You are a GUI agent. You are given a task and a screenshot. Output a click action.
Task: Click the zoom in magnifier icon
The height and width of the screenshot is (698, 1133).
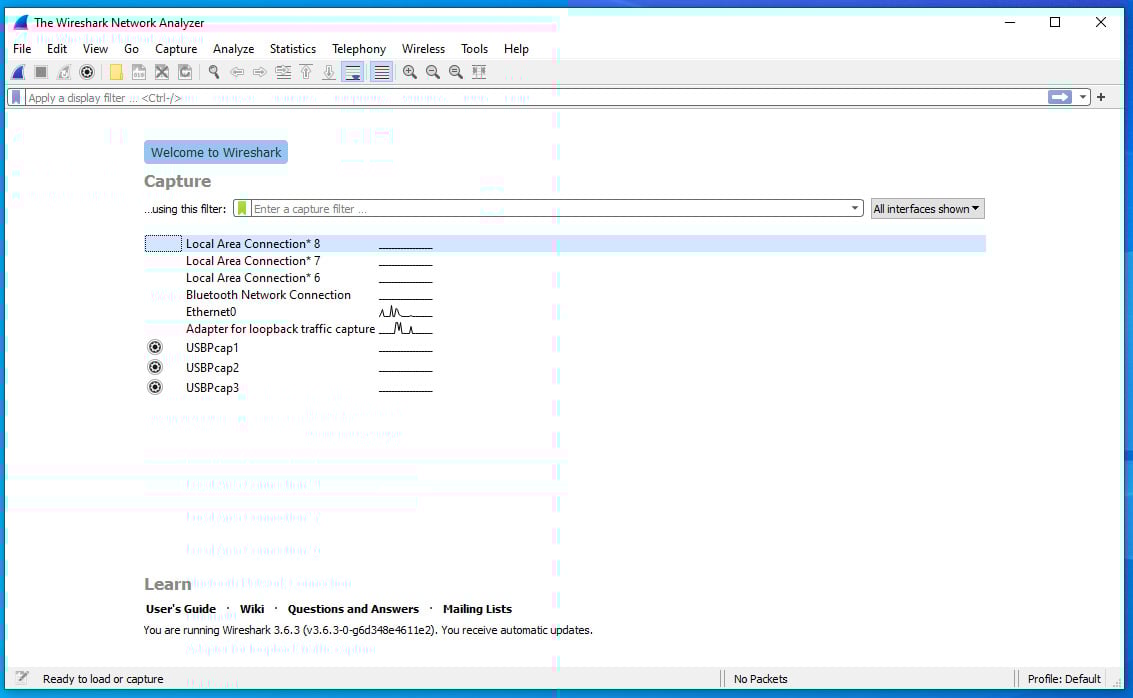pyautogui.click(x=410, y=72)
